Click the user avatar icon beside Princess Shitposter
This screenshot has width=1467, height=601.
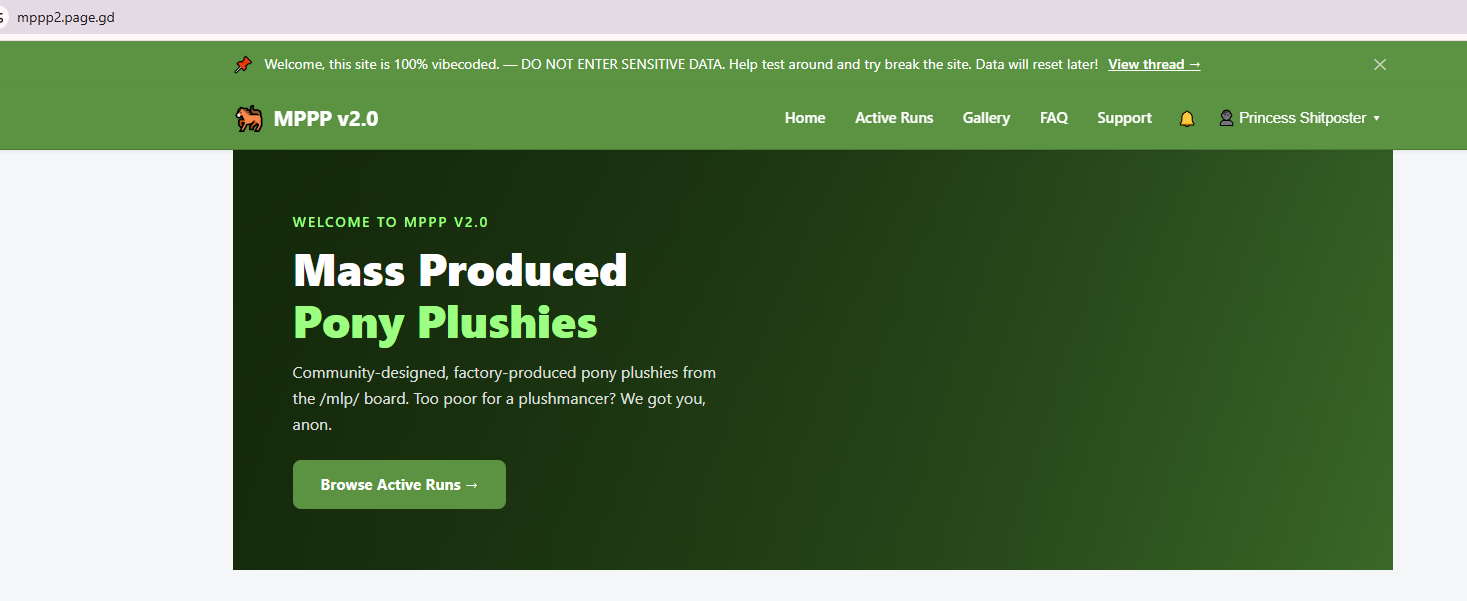coord(1226,118)
